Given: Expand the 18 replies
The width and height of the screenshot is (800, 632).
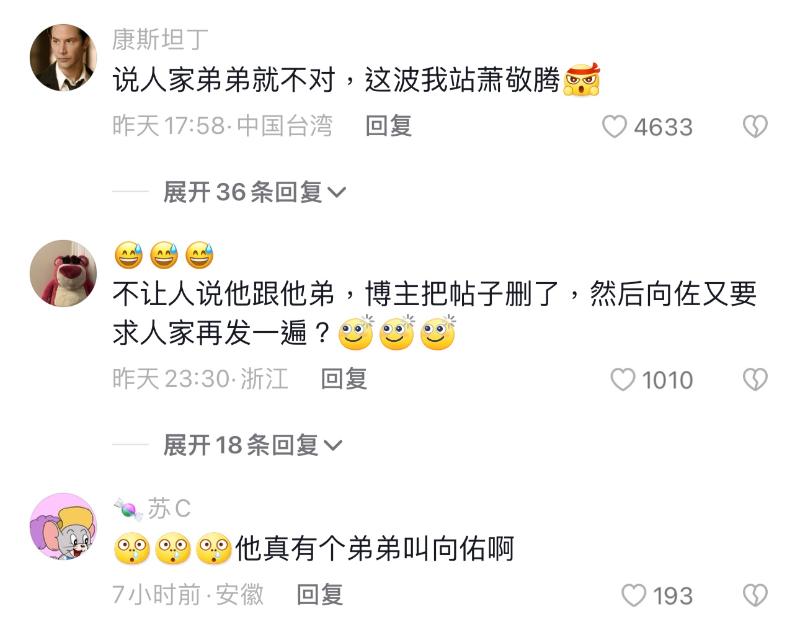Looking at the screenshot, I should click(x=253, y=445).
